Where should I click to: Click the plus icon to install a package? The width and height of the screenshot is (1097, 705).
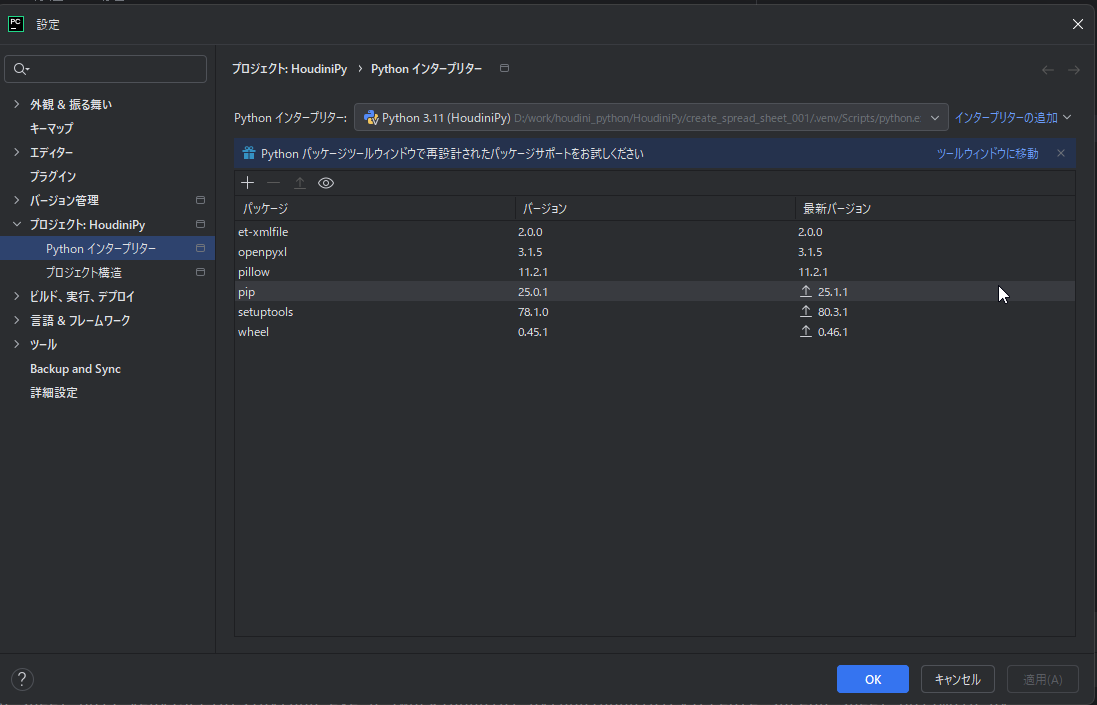click(247, 183)
